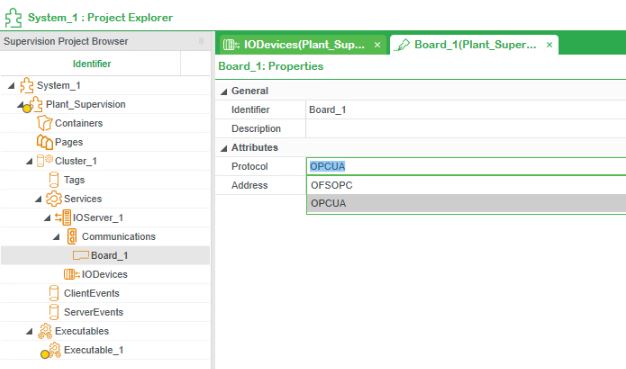The width and height of the screenshot is (626, 369).
Task: Click the Containers folder icon
Action: (x=44, y=123)
